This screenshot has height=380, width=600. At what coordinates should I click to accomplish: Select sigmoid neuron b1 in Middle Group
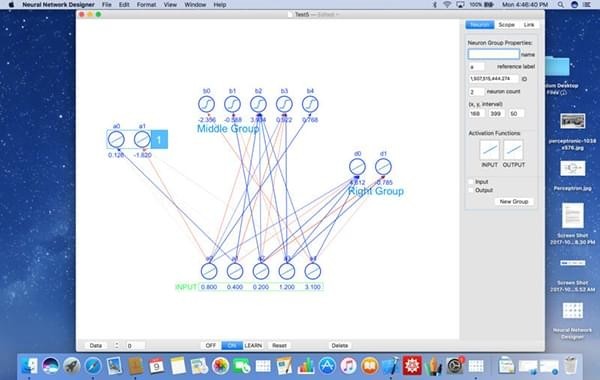[233, 104]
